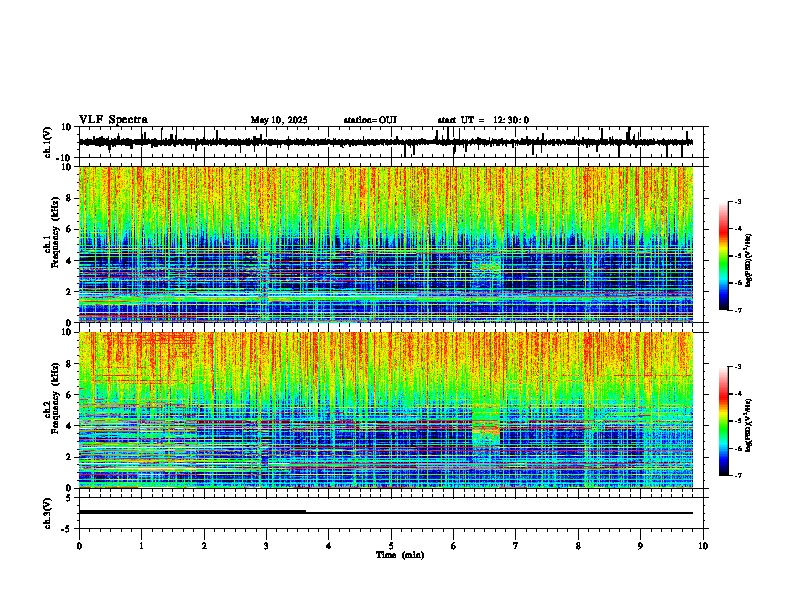Click the "-3" label on ch.2 color scale
The image size is (792, 612).
(737, 367)
